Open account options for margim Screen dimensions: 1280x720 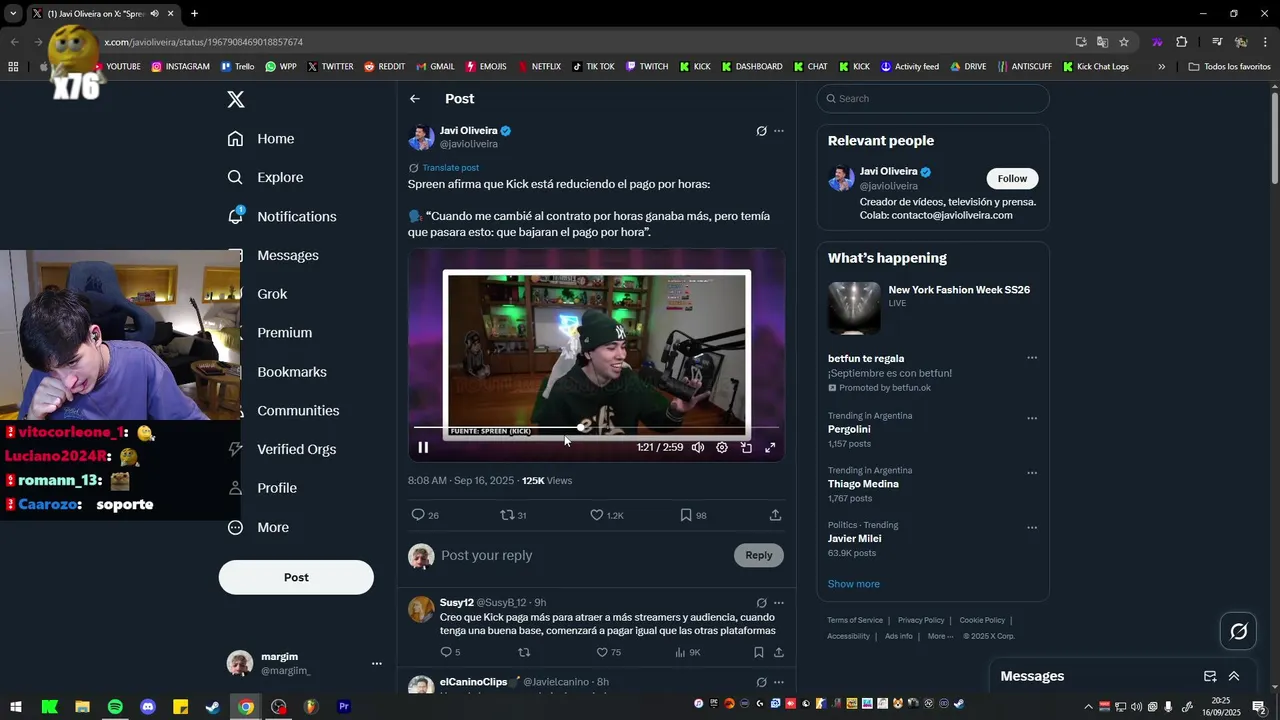click(x=376, y=663)
